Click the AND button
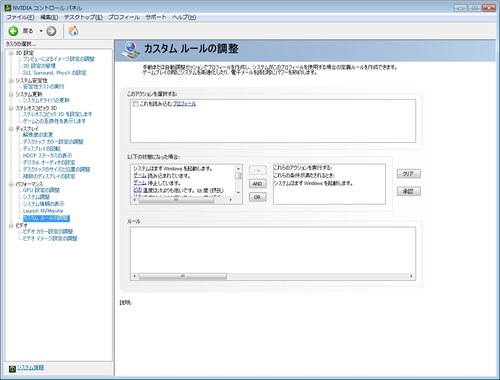This screenshot has width=500, height=380. [257, 184]
